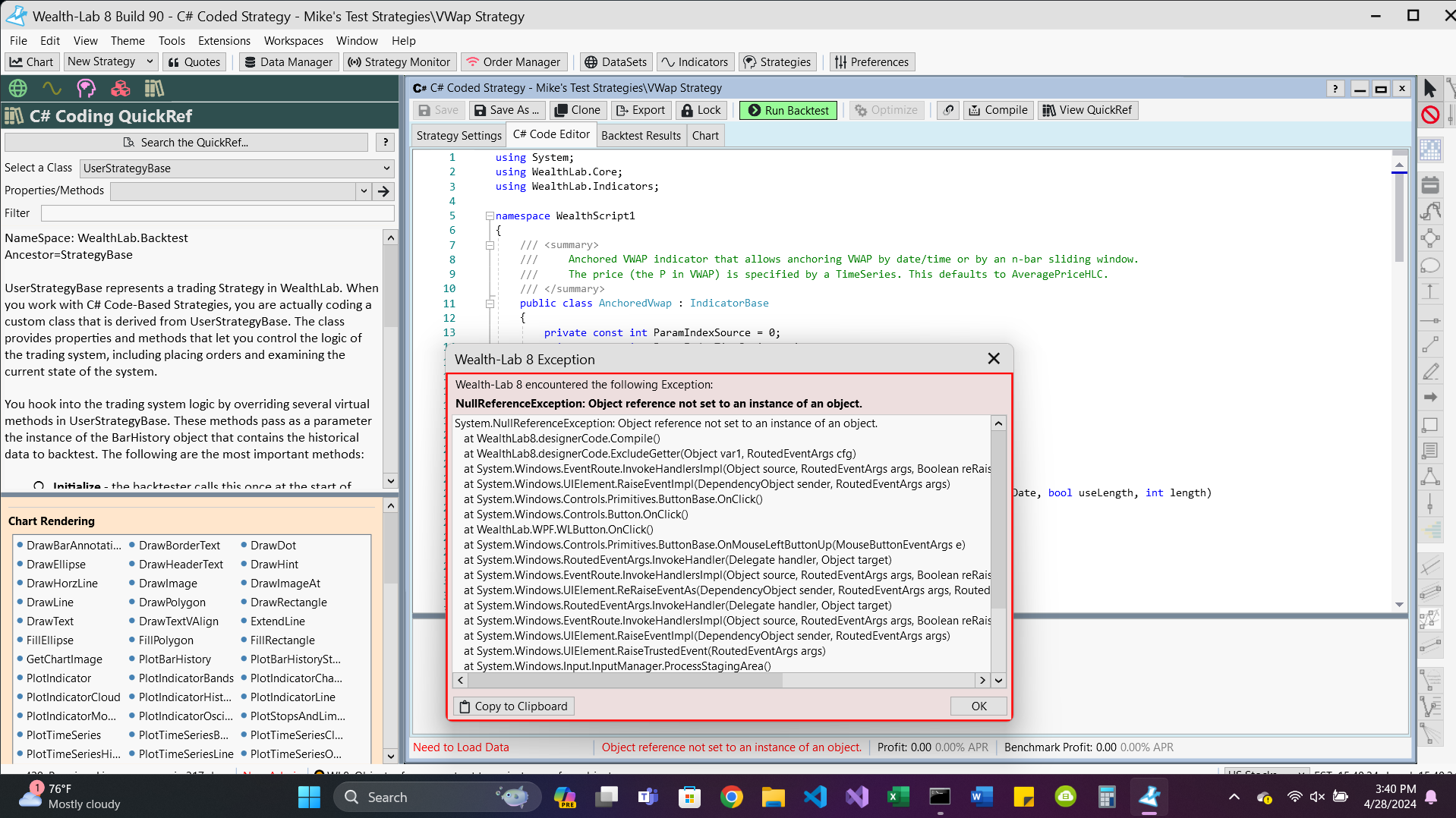The width and height of the screenshot is (1456, 818).
Task: Click the QuickRef description scroll-down arrow
Action: coord(390,481)
